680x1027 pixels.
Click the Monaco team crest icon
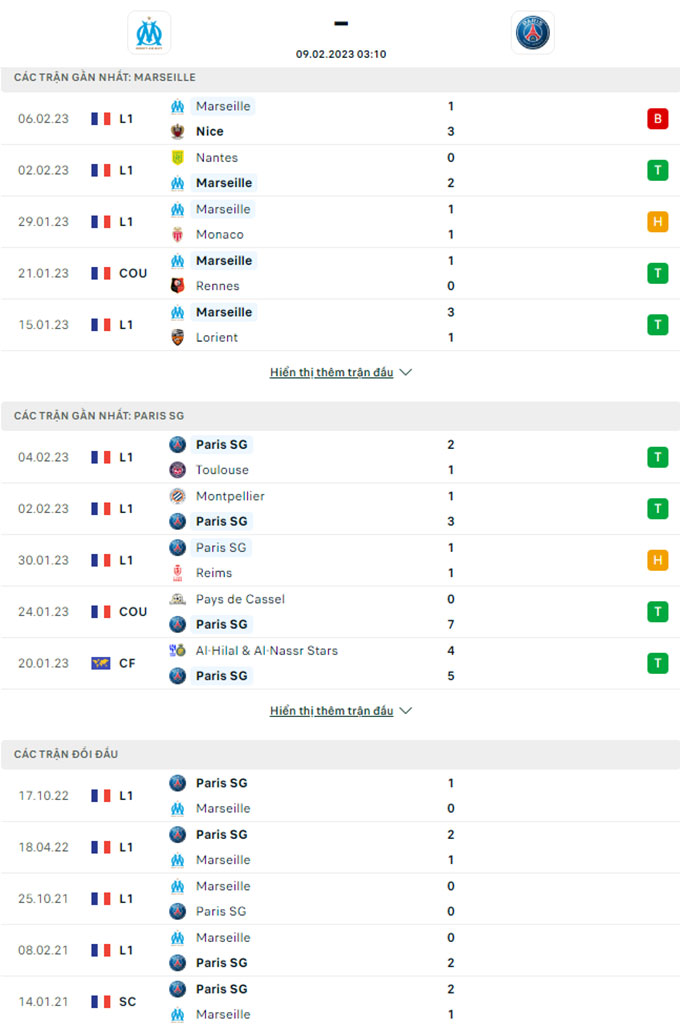click(178, 234)
